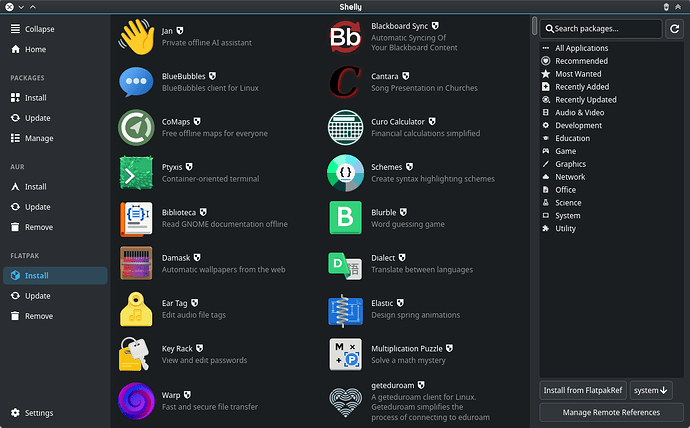Viewport: 690px width, 428px height.
Task: Filter by Game category
Action: [x=611, y=151]
